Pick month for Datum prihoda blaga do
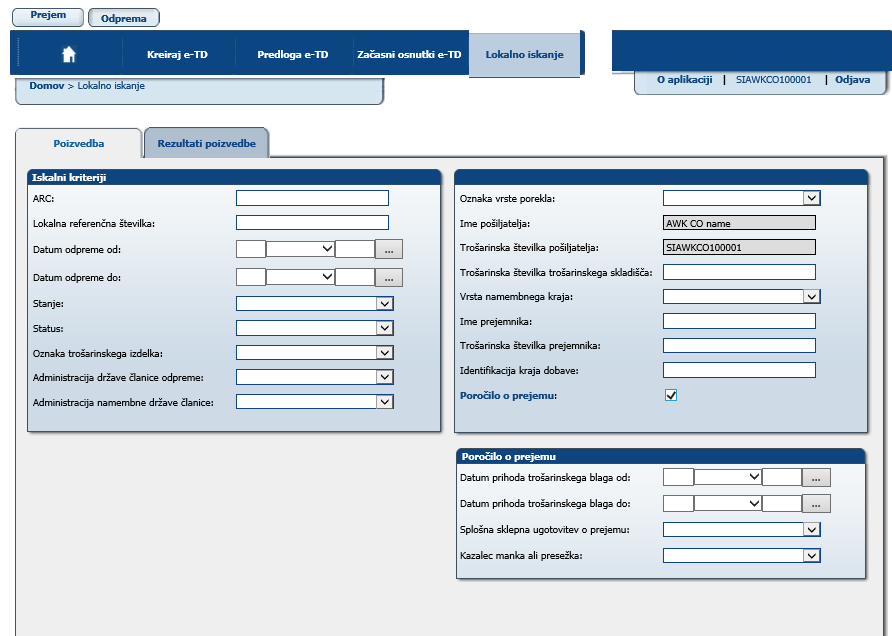Image resolution: width=892 pixels, height=636 pixels. coord(728,503)
